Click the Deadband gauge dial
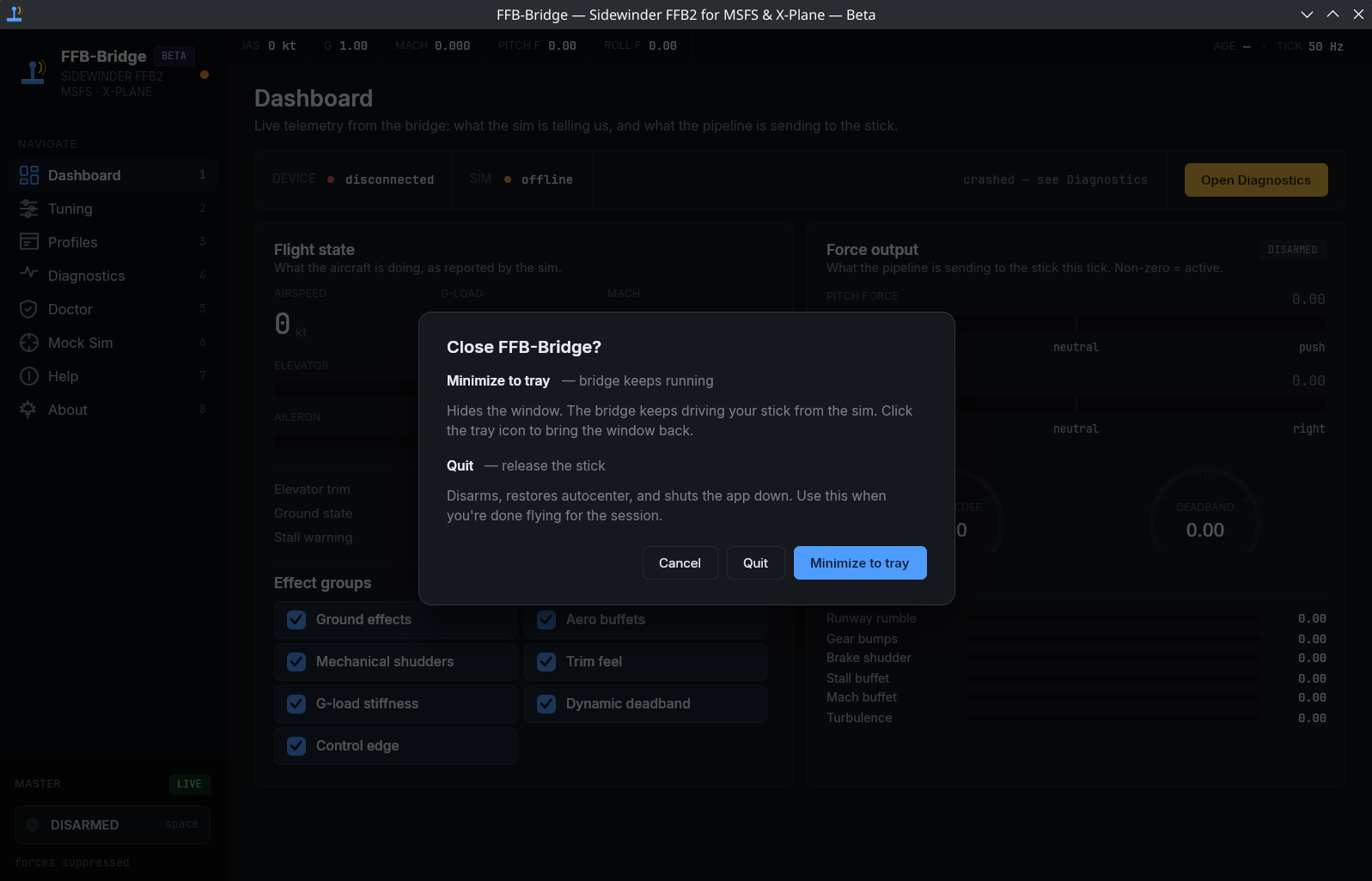Screen dimensions: 1372x881 [1204, 515]
